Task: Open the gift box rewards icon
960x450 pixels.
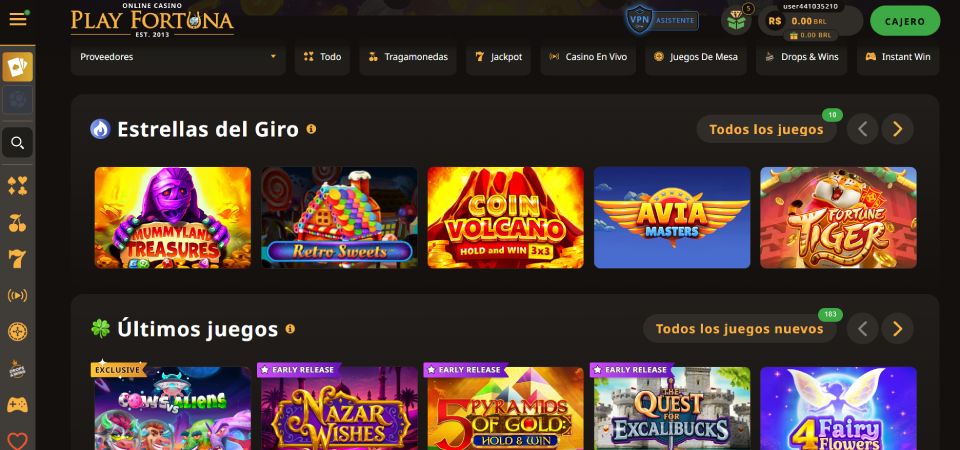Action: tap(737, 21)
